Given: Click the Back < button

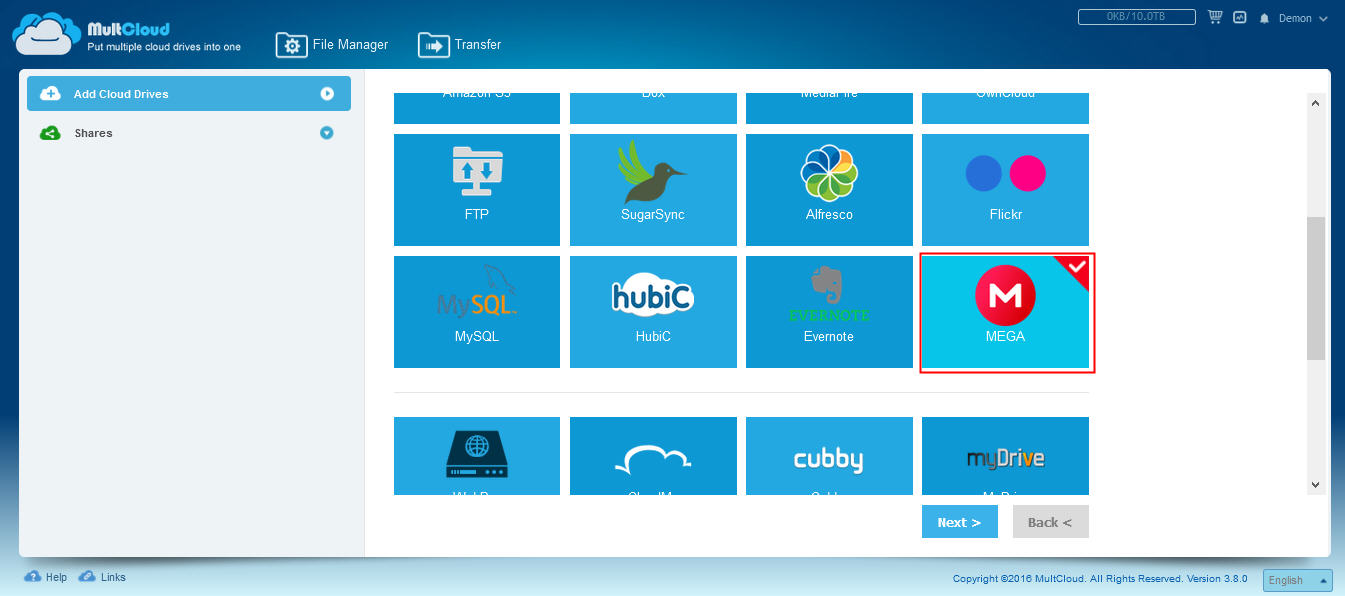Looking at the screenshot, I should point(1051,522).
